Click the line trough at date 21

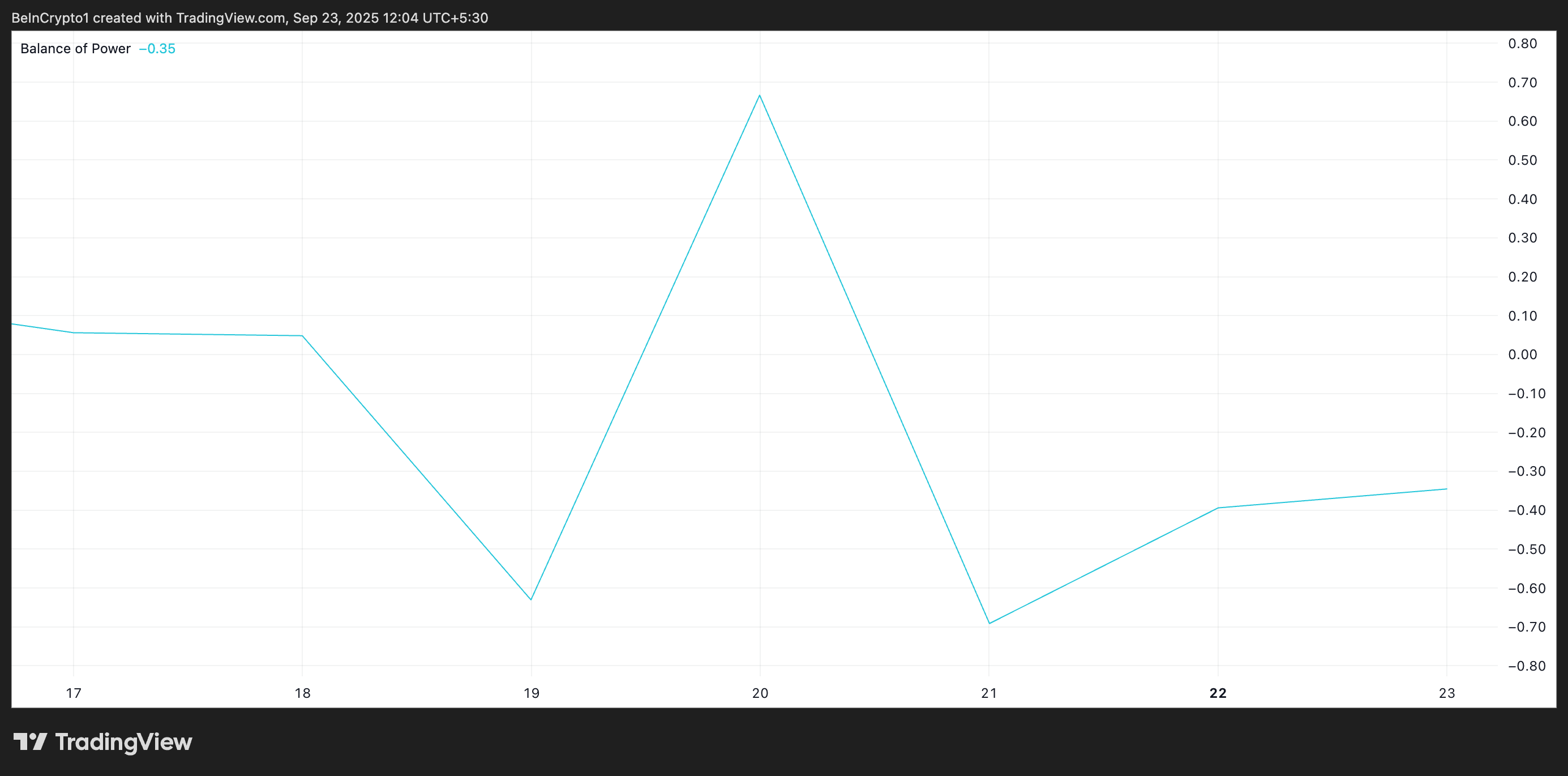[x=989, y=623]
